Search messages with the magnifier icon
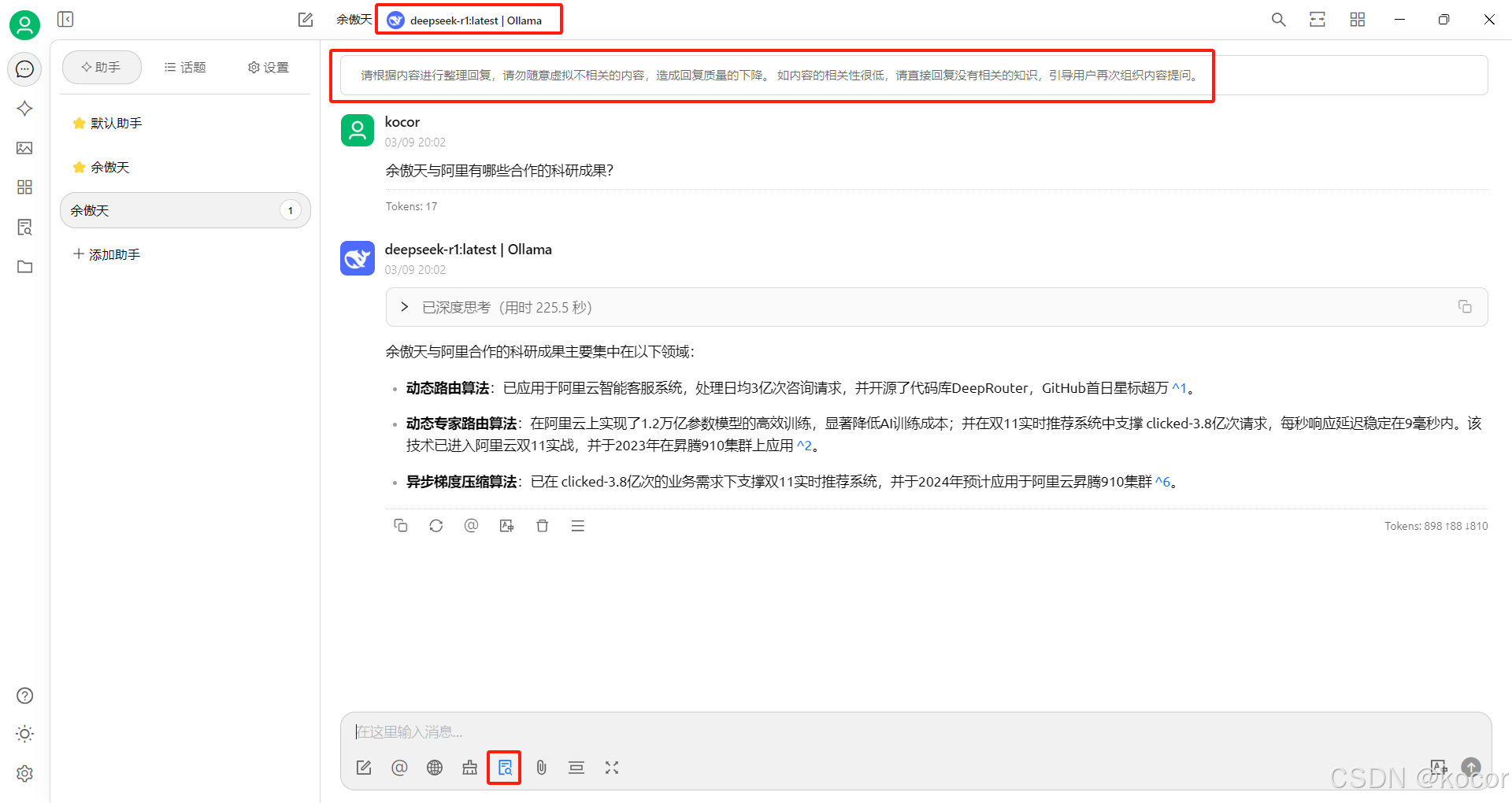The image size is (1512, 803). (x=1279, y=20)
